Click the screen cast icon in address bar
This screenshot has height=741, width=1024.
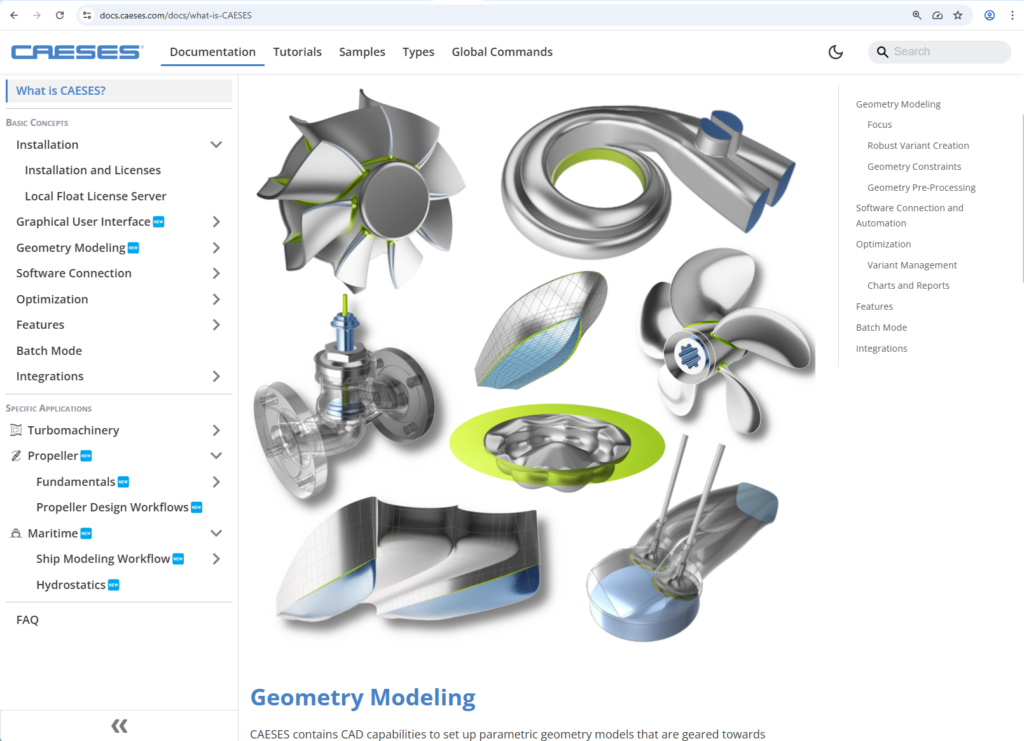click(937, 15)
